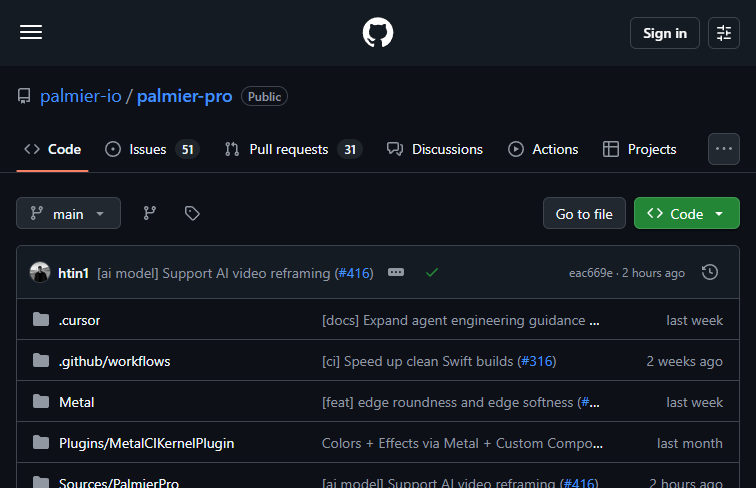This screenshot has height=488, width=756.
Task: Open the Sources/PalmierPro folder
Action: tap(119, 483)
